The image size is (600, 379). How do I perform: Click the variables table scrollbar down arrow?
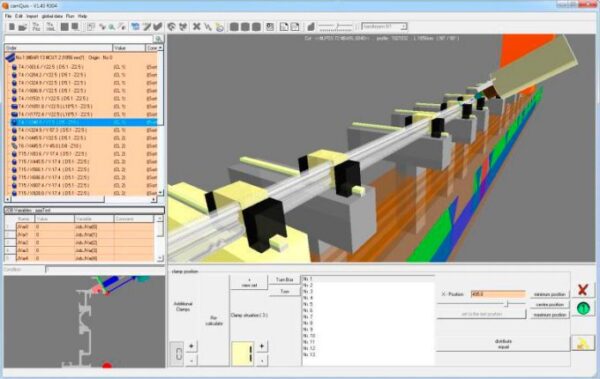pyautogui.click(x=160, y=258)
